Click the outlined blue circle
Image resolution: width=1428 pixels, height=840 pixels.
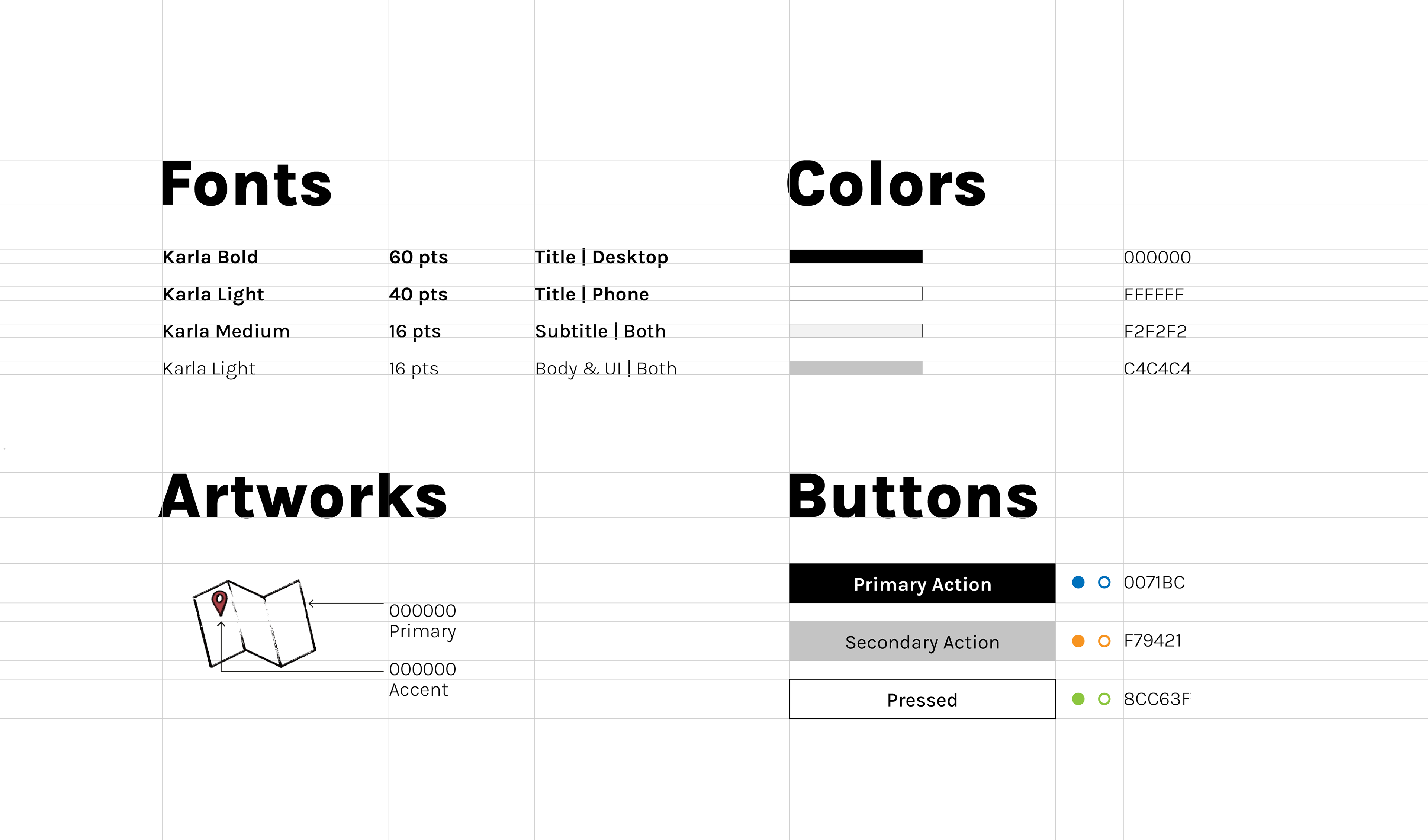tap(1104, 582)
